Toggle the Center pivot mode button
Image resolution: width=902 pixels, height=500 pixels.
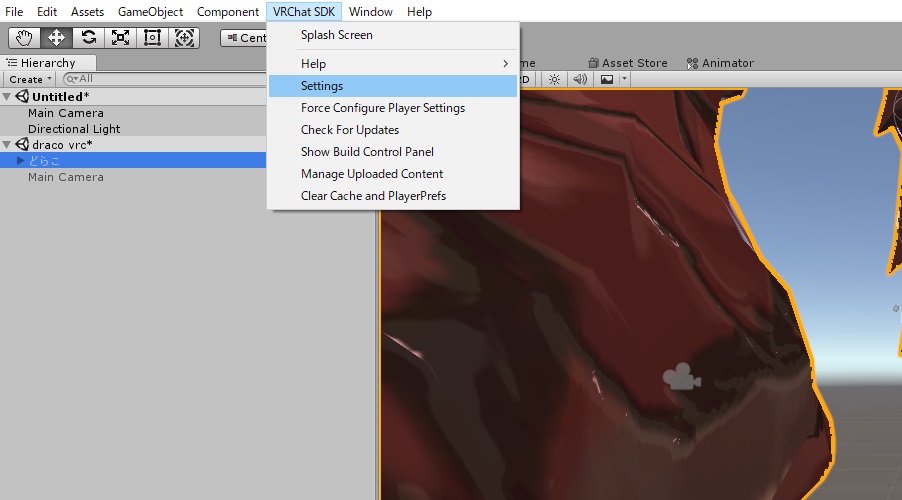244,38
